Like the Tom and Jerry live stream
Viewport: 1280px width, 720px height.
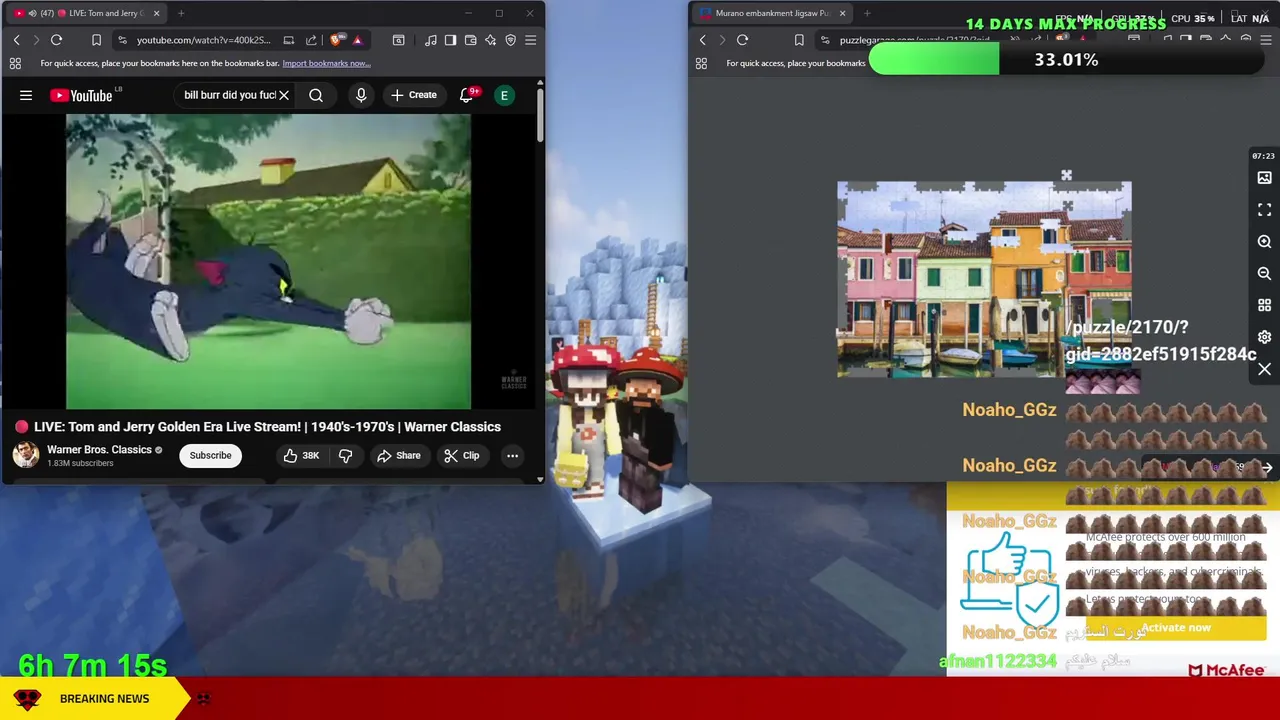coord(301,456)
